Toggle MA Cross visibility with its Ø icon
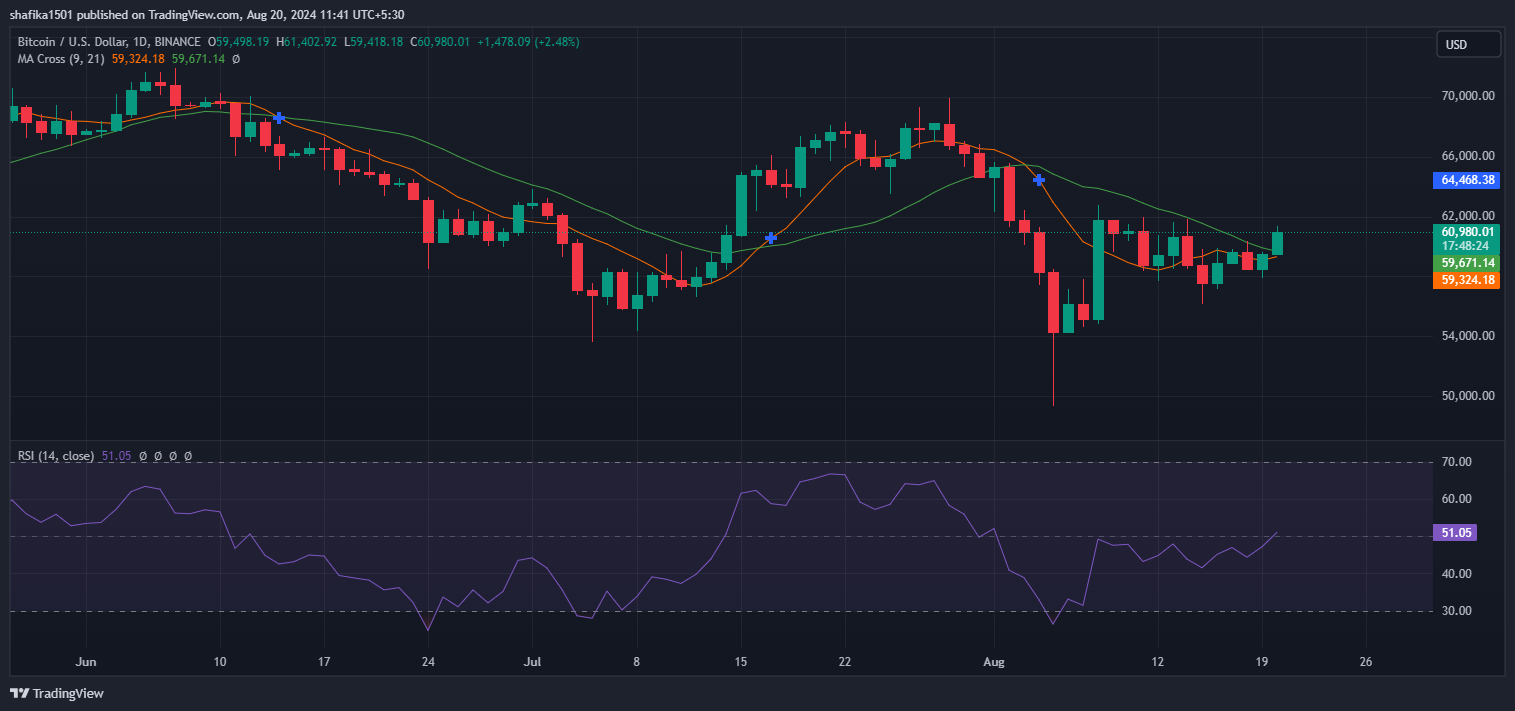Viewport: 1515px width, 711px height. pyautogui.click(x=235, y=59)
